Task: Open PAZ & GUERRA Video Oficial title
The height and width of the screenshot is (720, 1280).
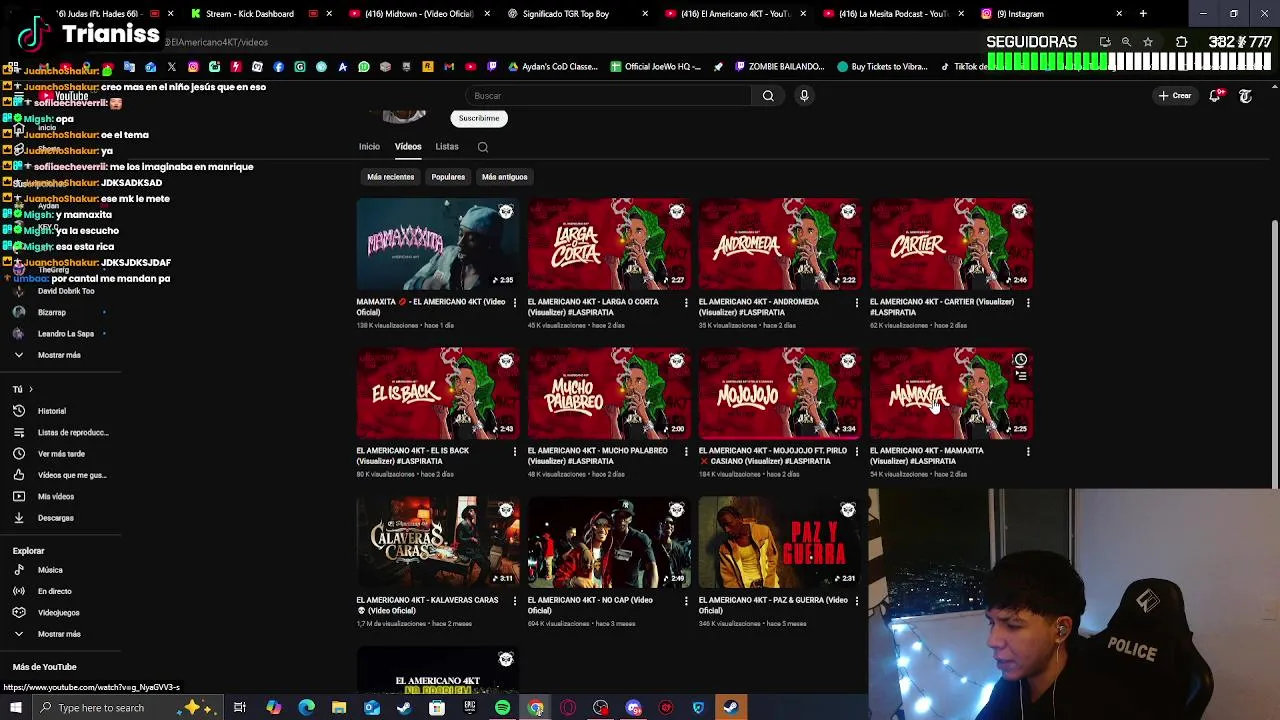Action: (x=773, y=605)
